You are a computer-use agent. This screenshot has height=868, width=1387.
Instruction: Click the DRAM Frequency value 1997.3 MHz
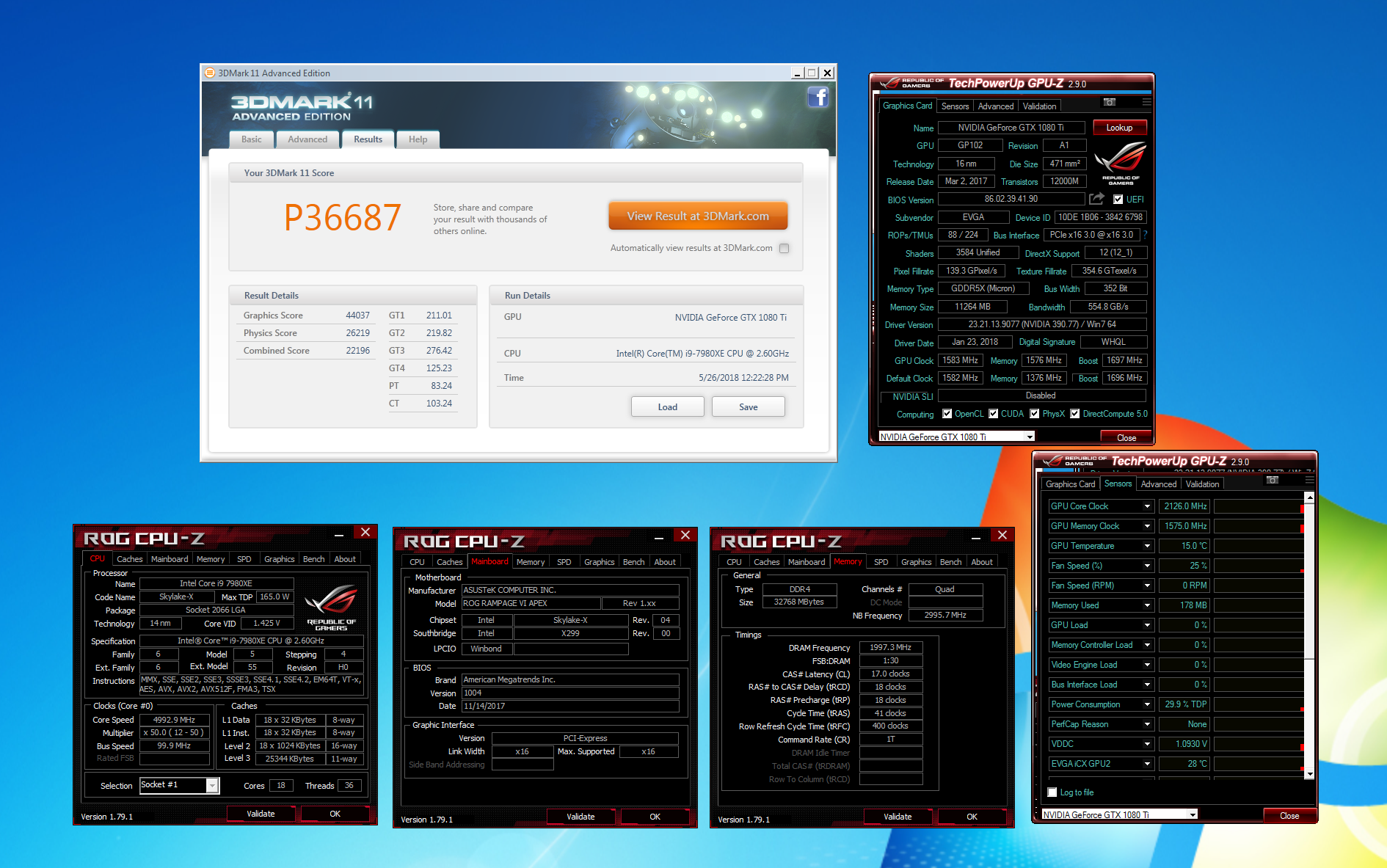click(x=891, y=647)
